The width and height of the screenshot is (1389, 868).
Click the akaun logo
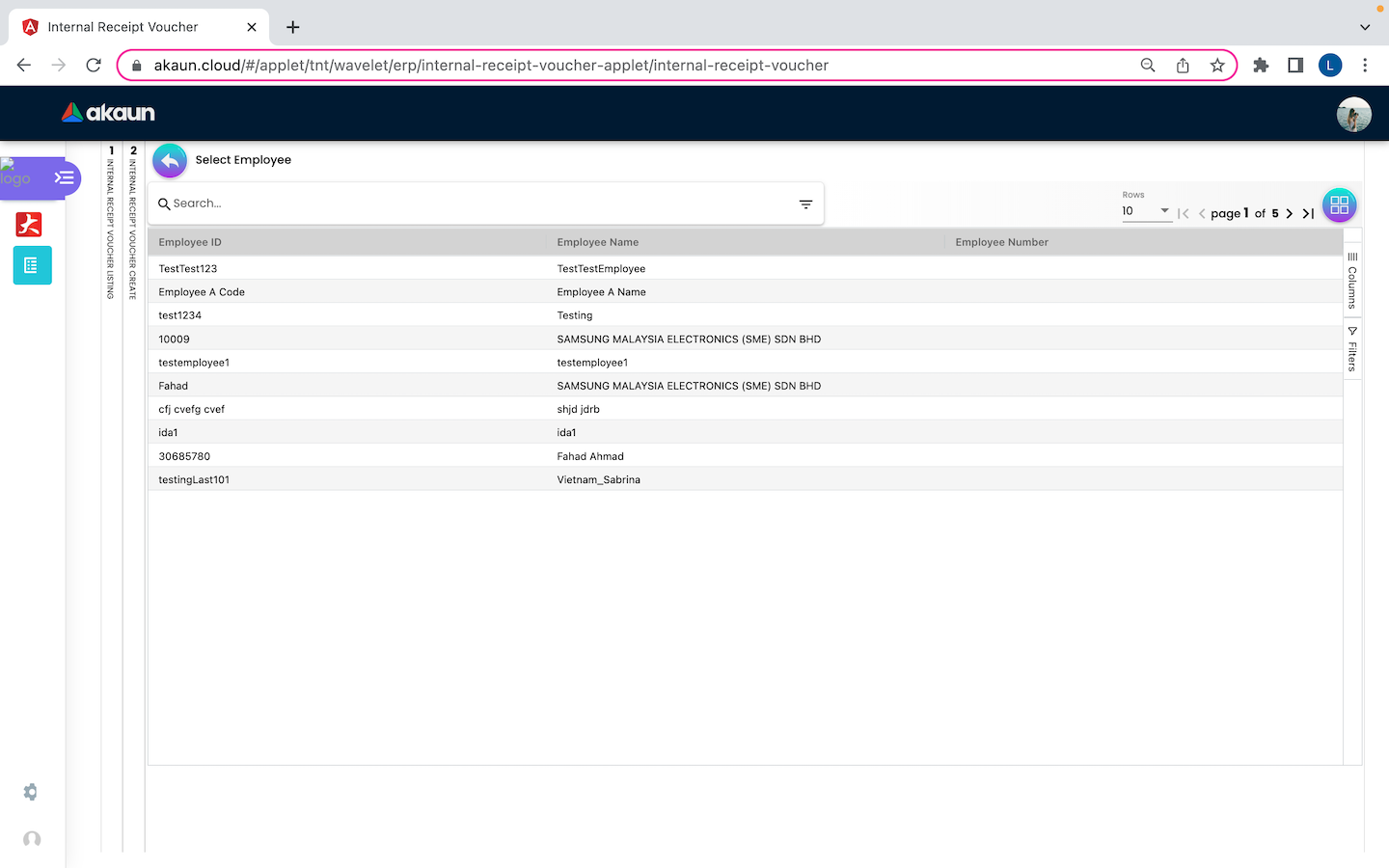tap(108, 113)
